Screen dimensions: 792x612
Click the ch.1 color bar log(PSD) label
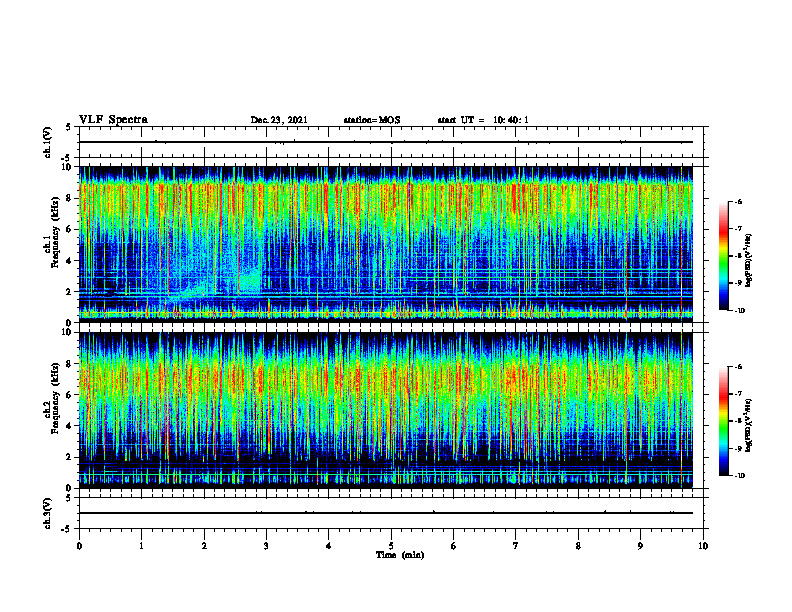[749, 261]
